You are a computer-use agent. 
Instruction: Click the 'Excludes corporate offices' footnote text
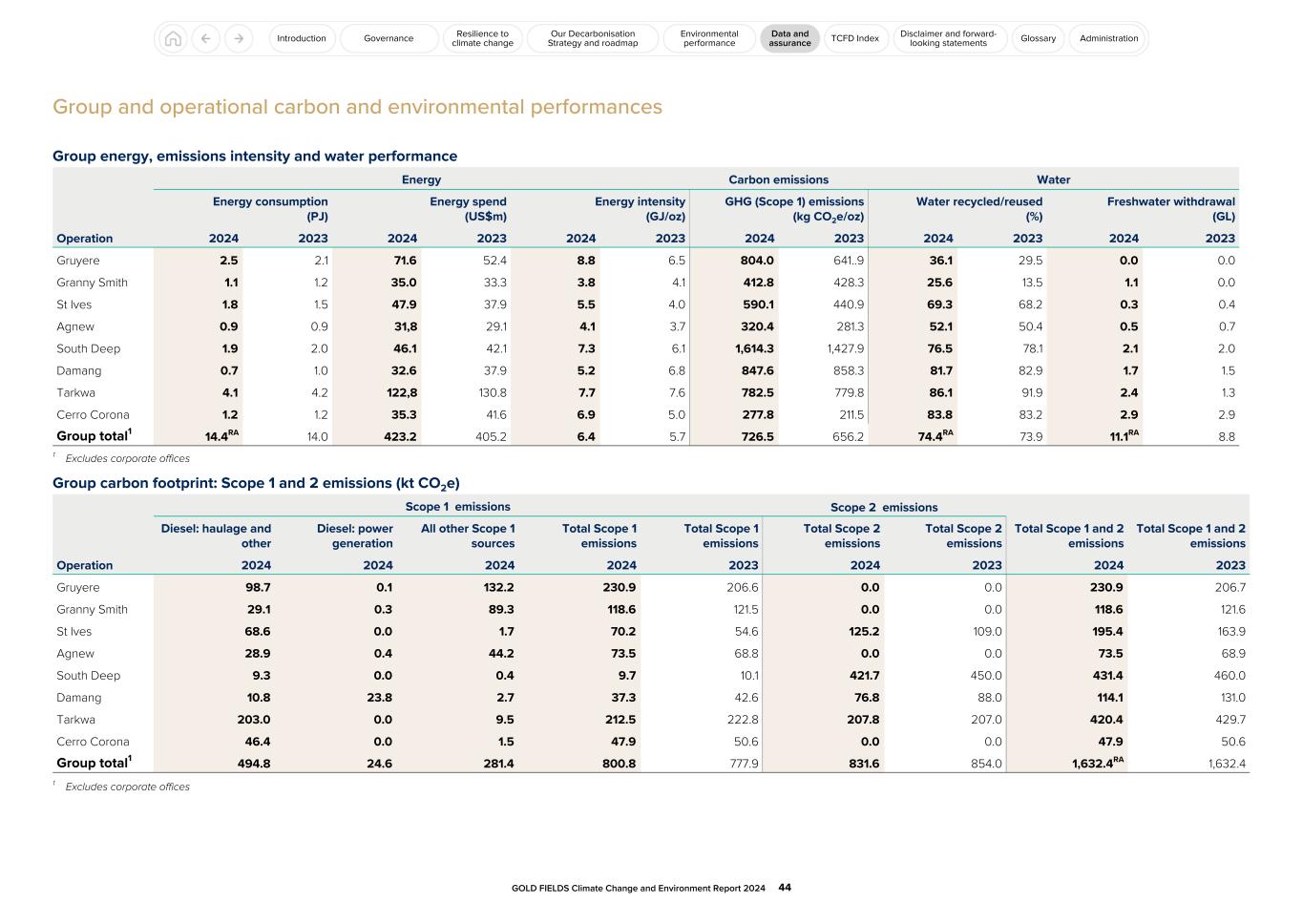tap(127, 458)
